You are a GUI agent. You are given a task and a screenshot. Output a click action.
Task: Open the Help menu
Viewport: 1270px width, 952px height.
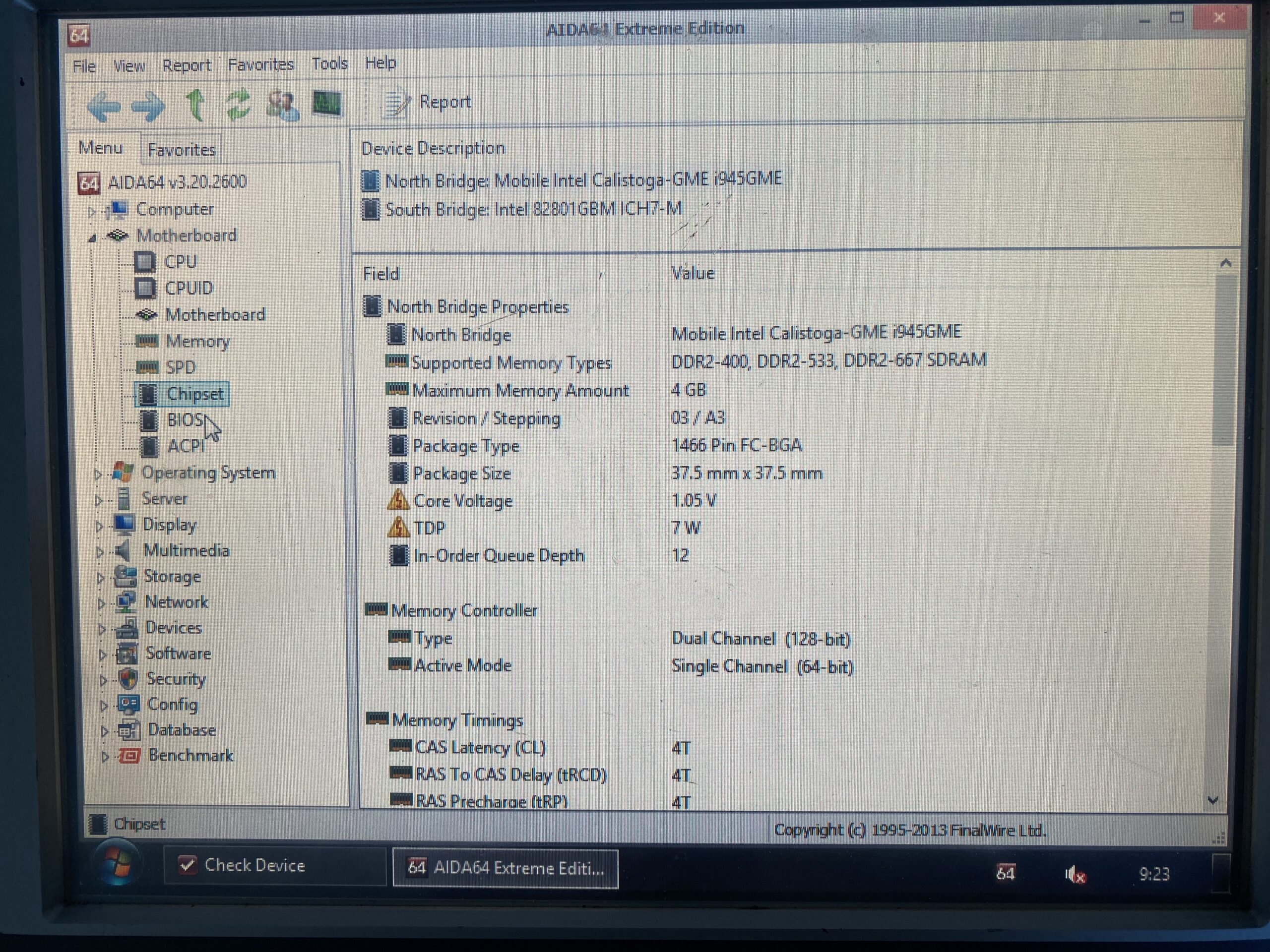381,62
